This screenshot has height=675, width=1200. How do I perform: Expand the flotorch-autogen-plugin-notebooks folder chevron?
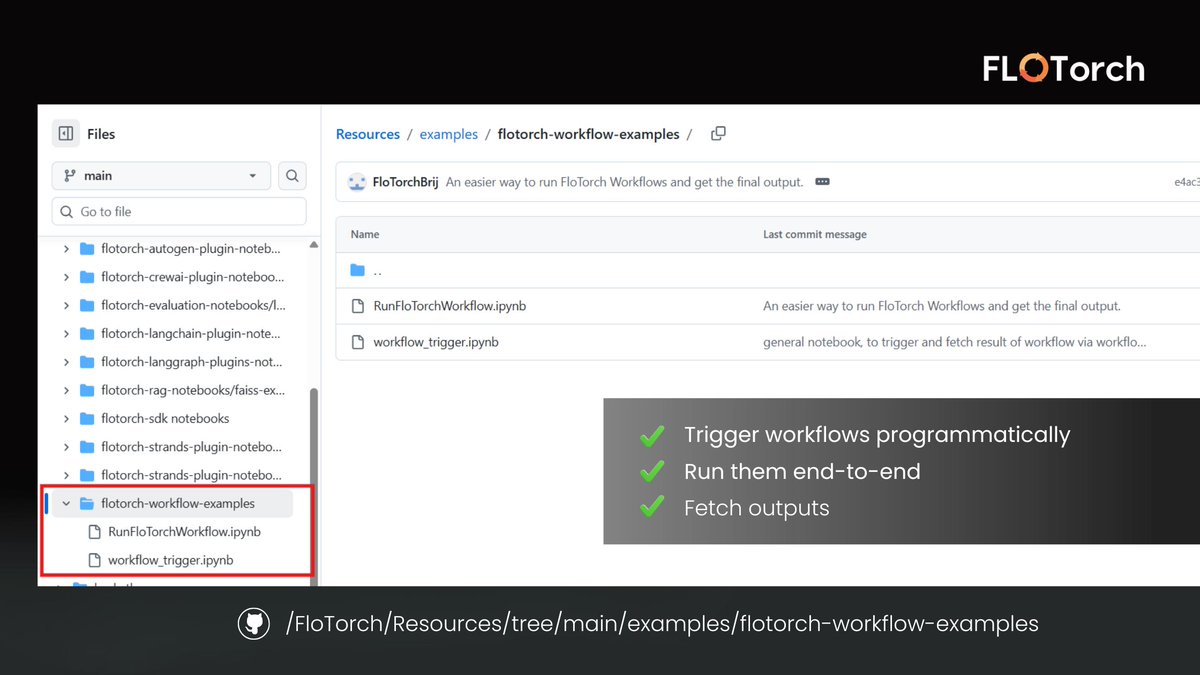[x=66, y=249]
